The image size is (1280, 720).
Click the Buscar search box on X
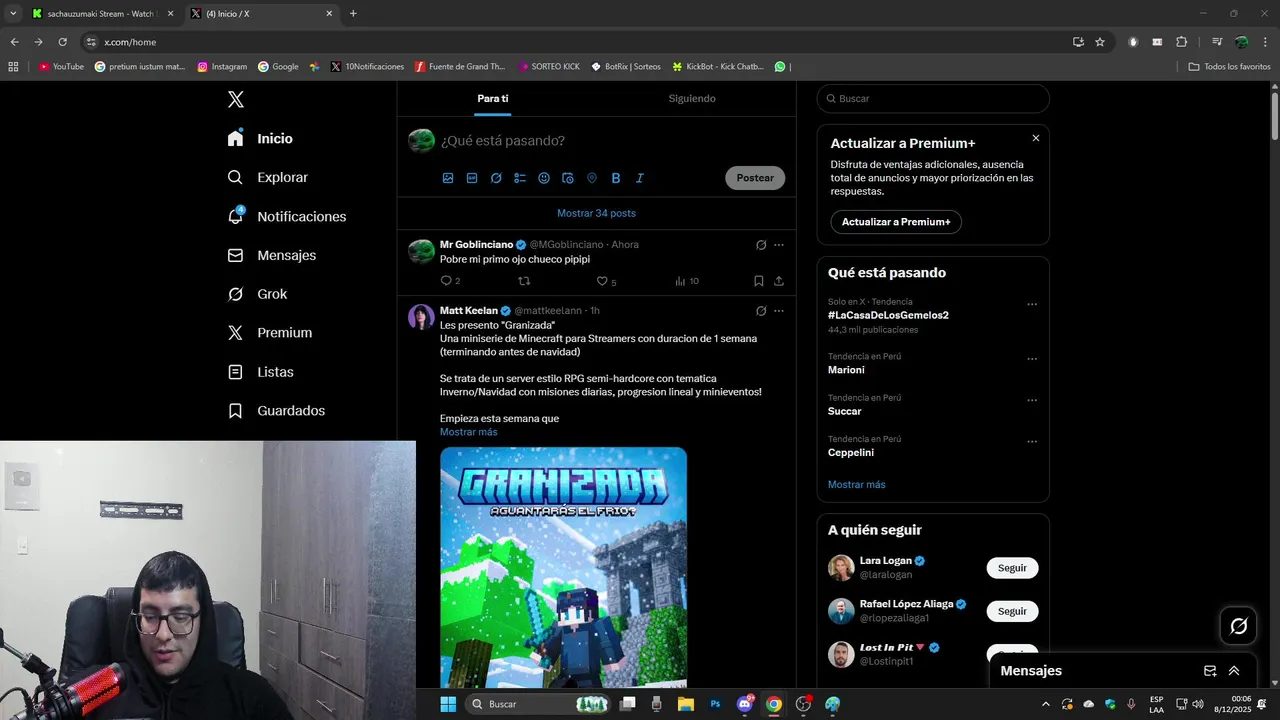(x=933, y=99)
